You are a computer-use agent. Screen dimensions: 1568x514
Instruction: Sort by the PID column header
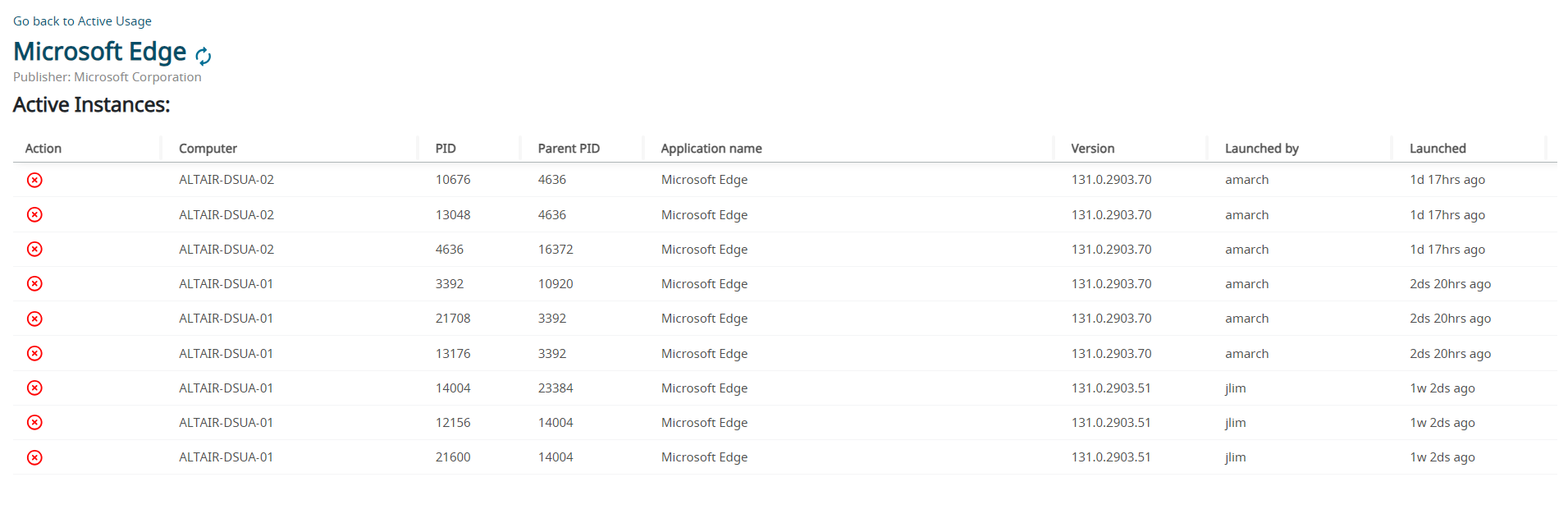pos(446,149)
